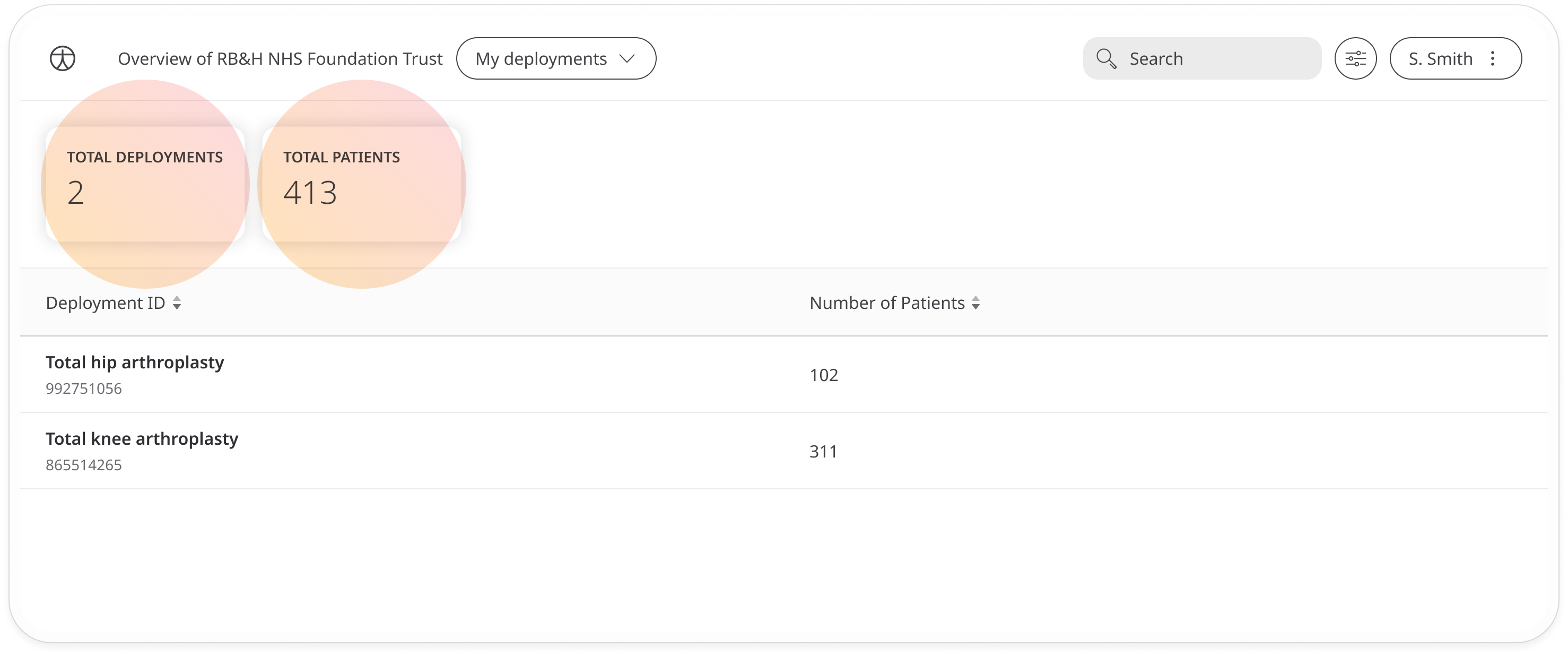Image resolution: width=1568 pixels, height=656 pixels.
Task: Click the 102 patients value
Action: pos(824,375)
